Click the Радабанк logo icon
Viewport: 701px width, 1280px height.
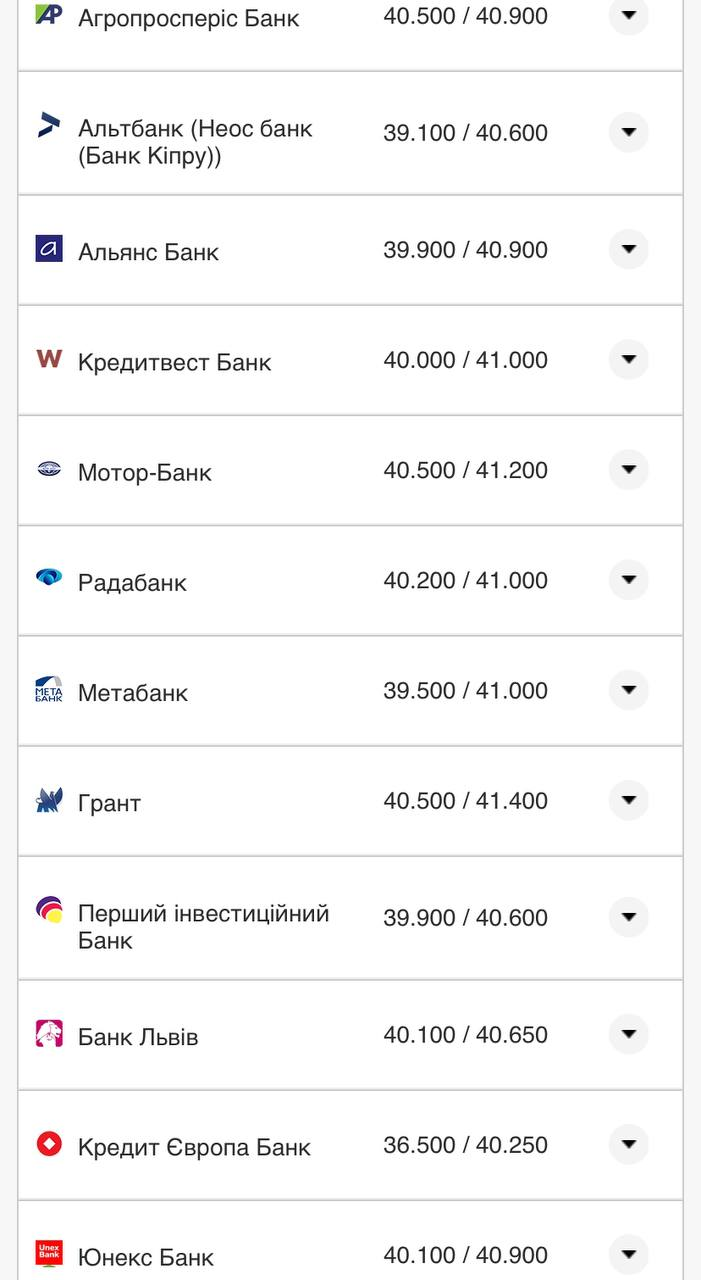coord(49,577)
